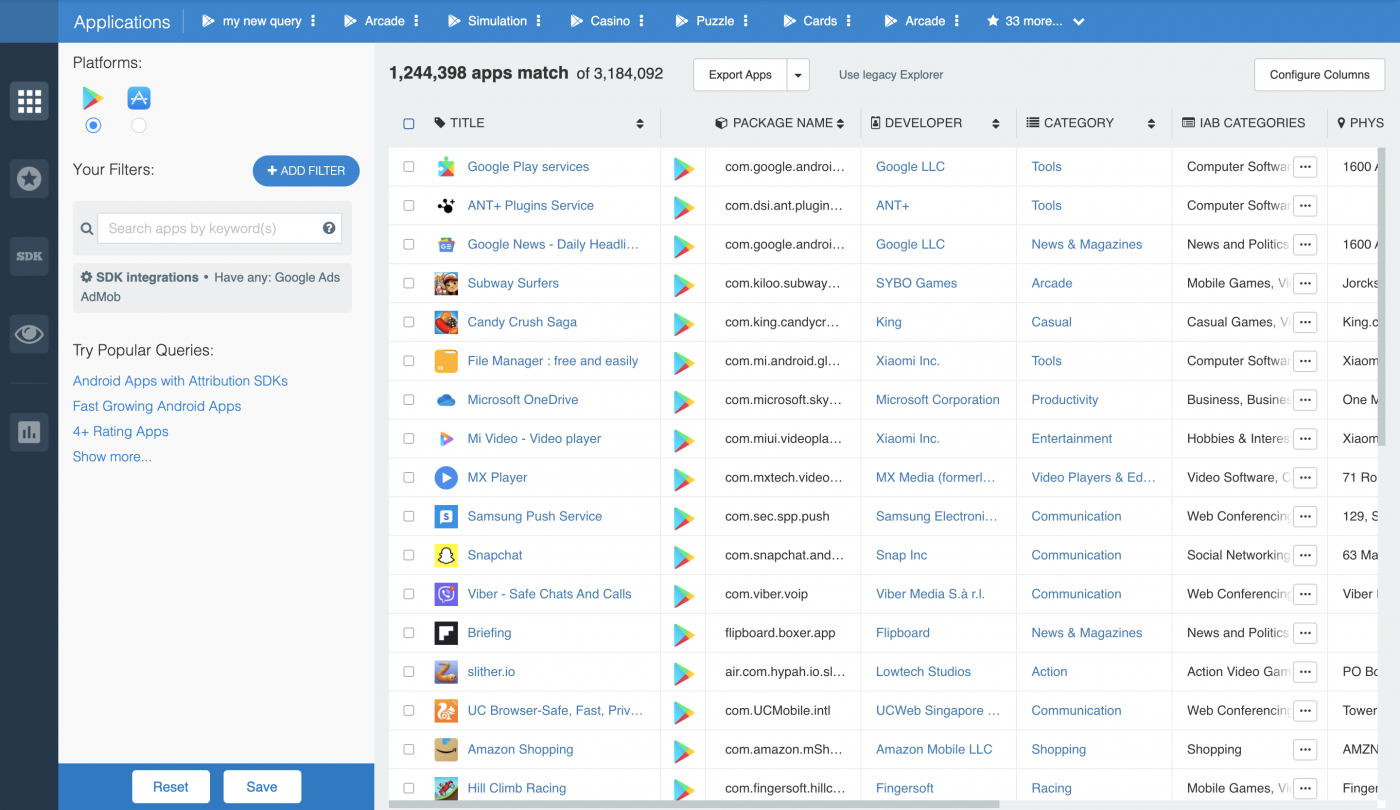1400x810 pixels.
Task: Sort by the PACKAGE NAME column arrows
Action: click(x=840, y=124)
